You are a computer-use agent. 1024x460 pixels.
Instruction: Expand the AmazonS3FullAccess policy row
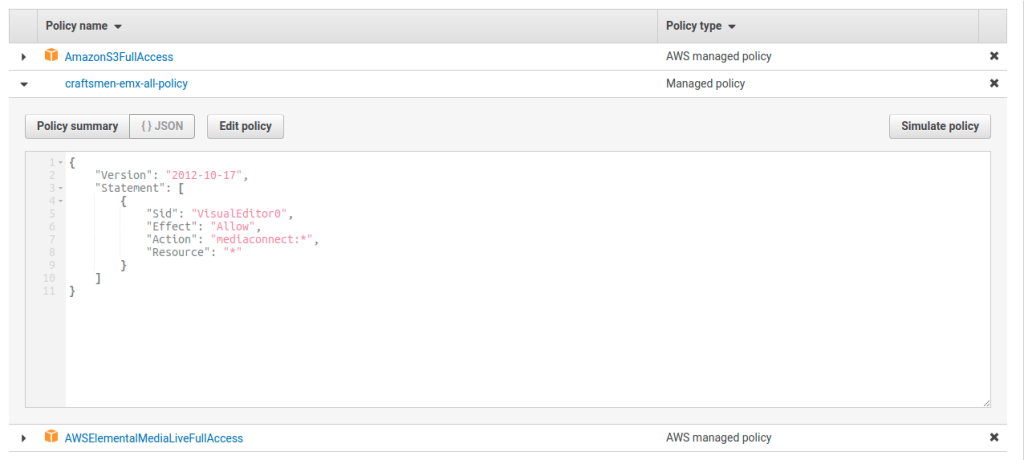click(24, 57)
